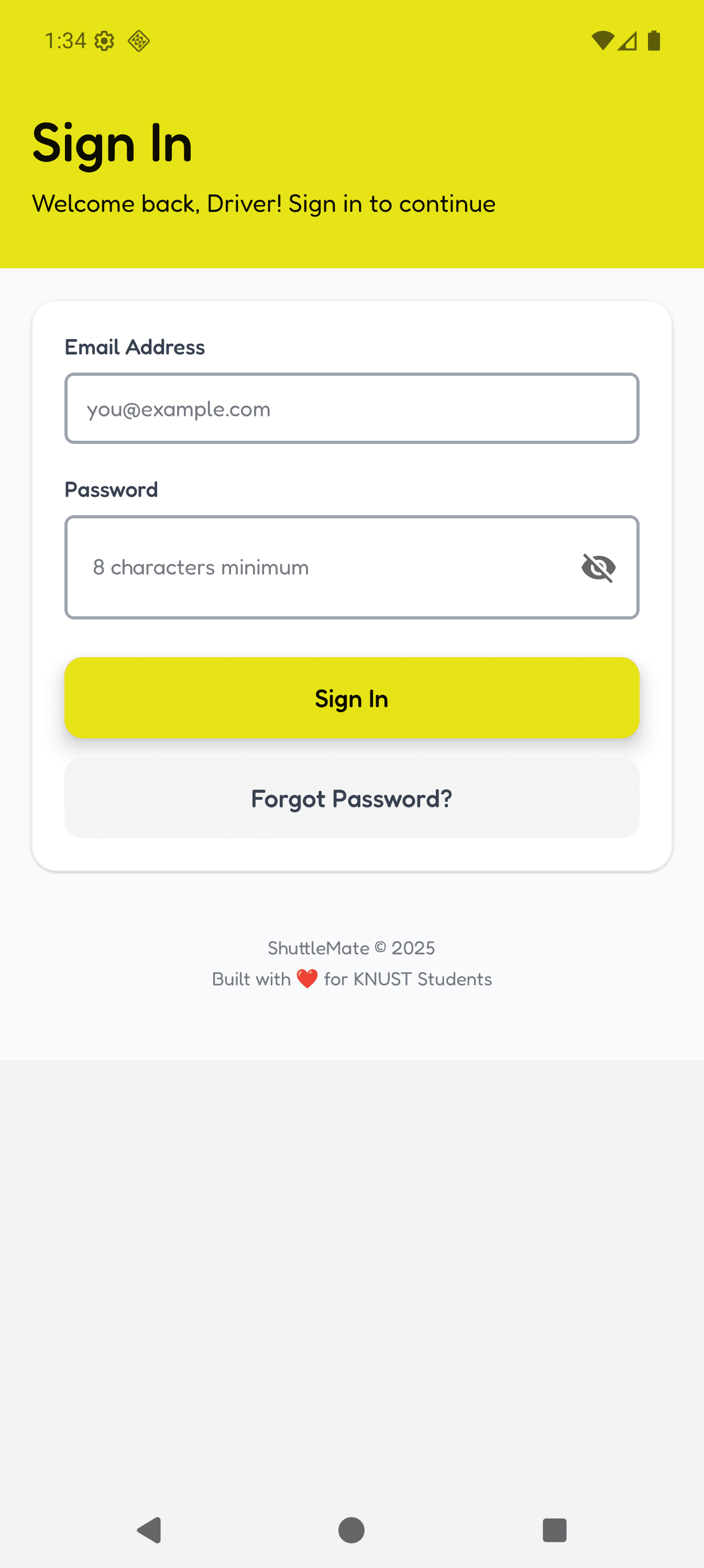
Task: Tap the Password field label
Action: [112, 489]
